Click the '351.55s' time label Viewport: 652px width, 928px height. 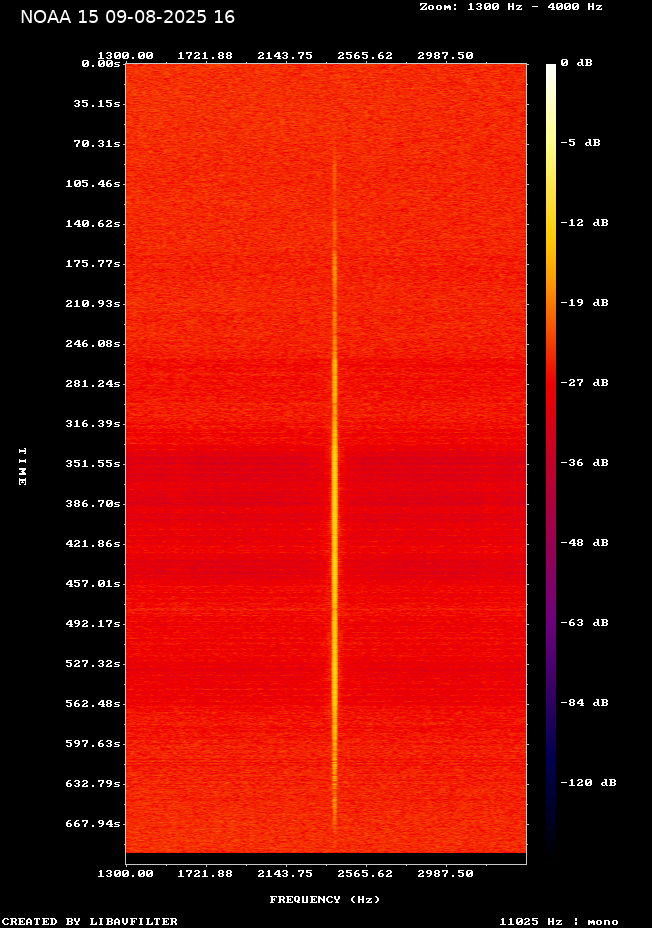click(x=93, y=463)
